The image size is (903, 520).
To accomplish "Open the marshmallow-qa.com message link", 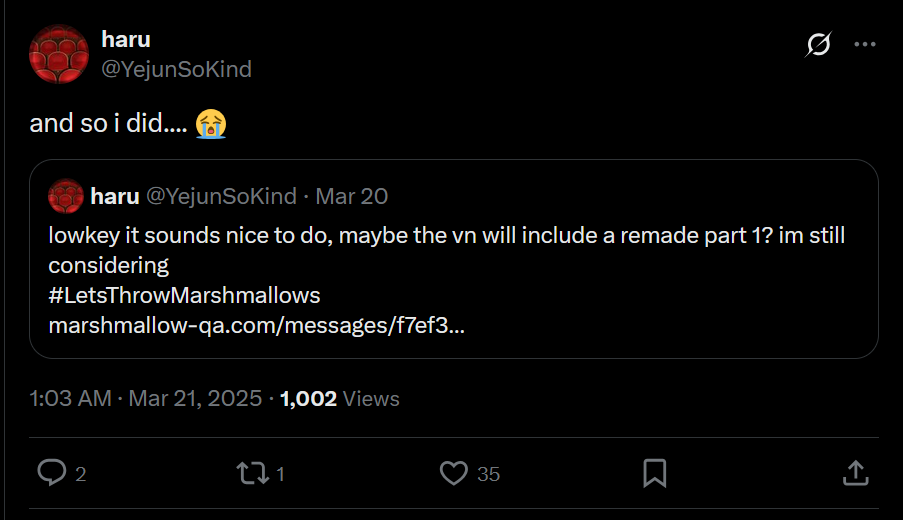I will [x=255, y=325].
